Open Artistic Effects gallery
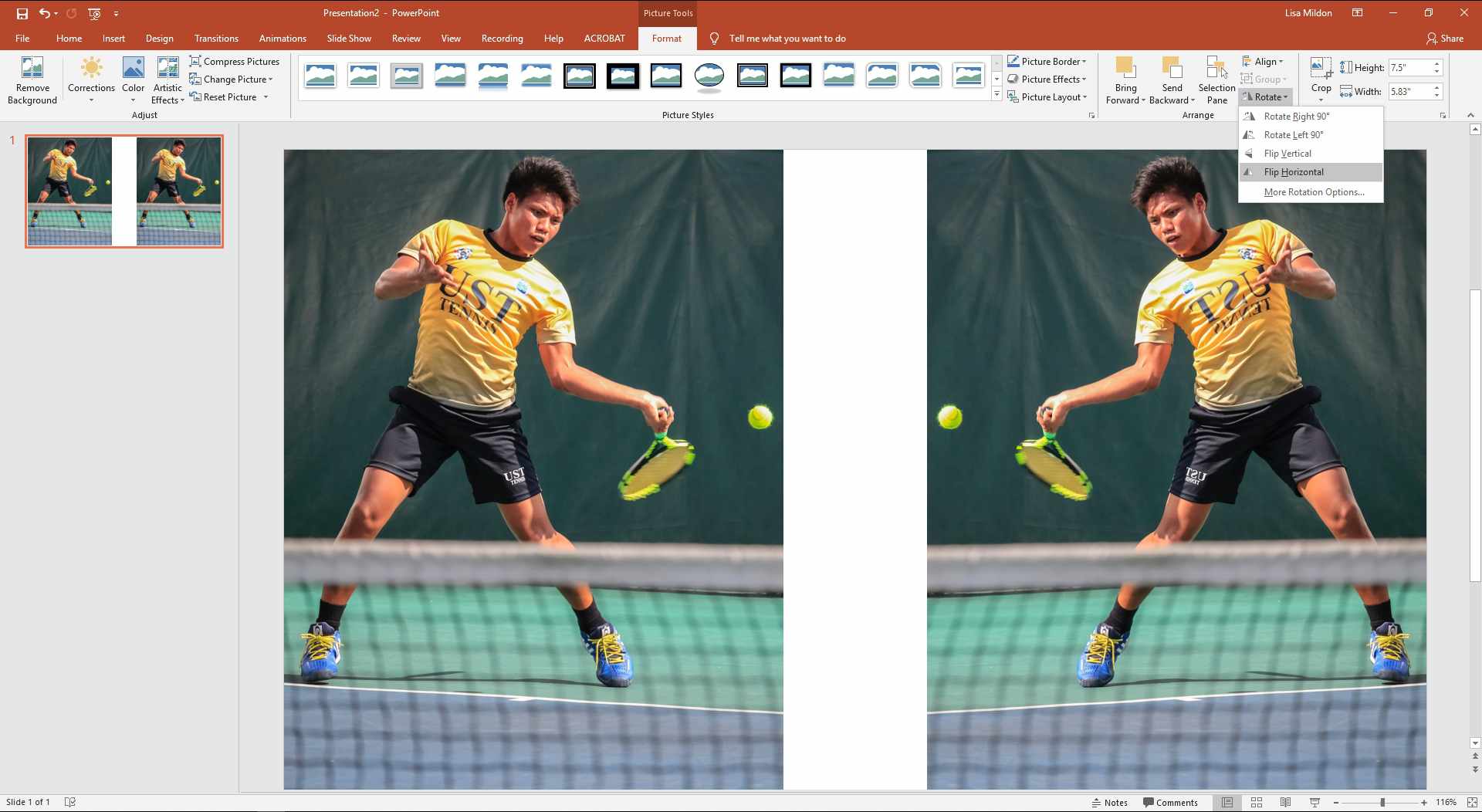Screen dimensions: 1482x812 167,80
